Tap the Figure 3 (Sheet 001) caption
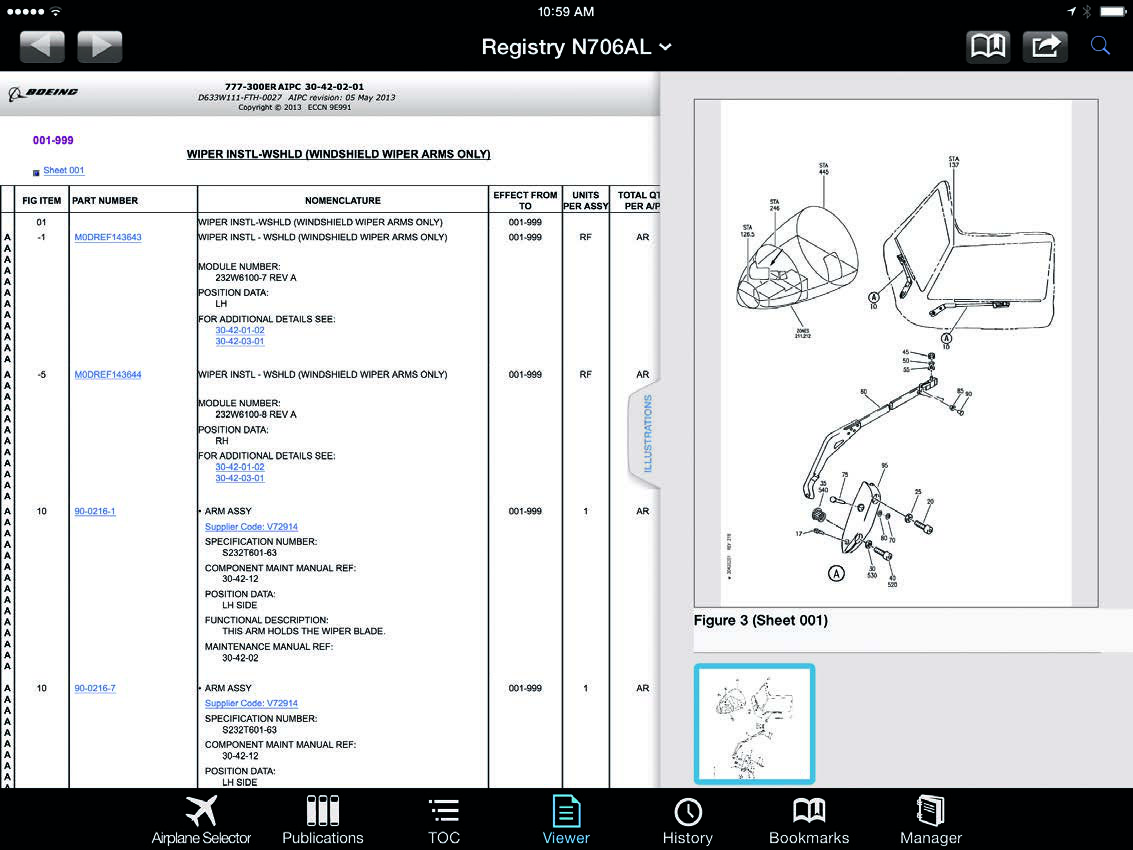Image resolution: width=1133 pixels, height=850 pixels. point(761,620)
